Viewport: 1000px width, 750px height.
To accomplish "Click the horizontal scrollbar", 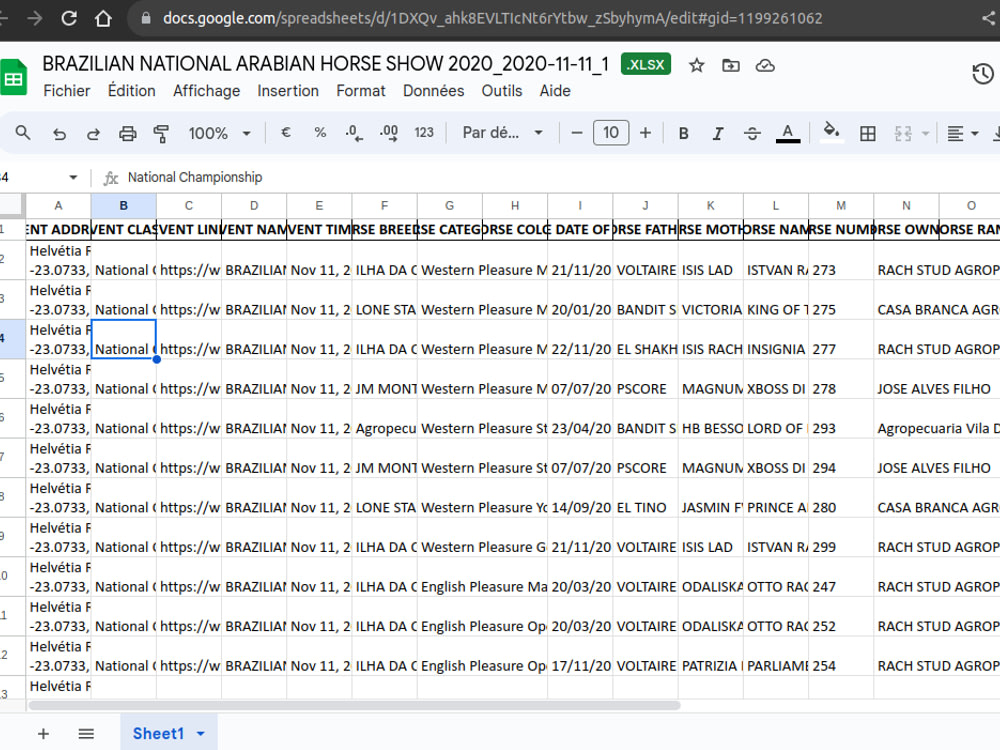I will pos(355,705).
